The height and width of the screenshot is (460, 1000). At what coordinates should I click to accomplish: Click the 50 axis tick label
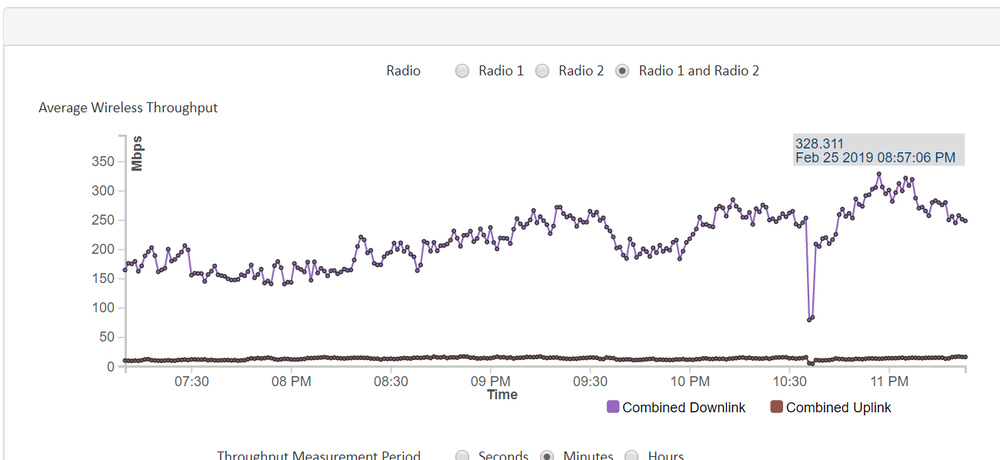107,338
